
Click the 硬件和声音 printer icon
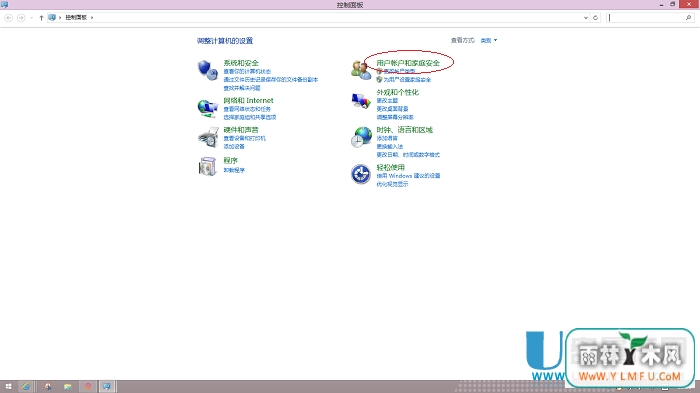208,137
